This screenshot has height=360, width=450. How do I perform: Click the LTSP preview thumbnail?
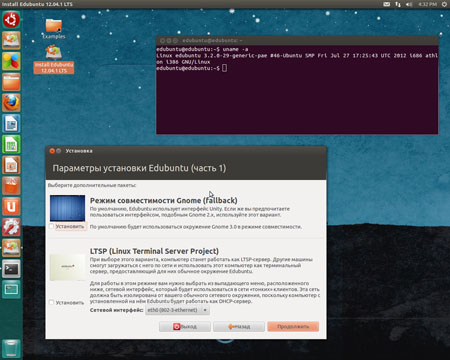click(x=67, y=267)
